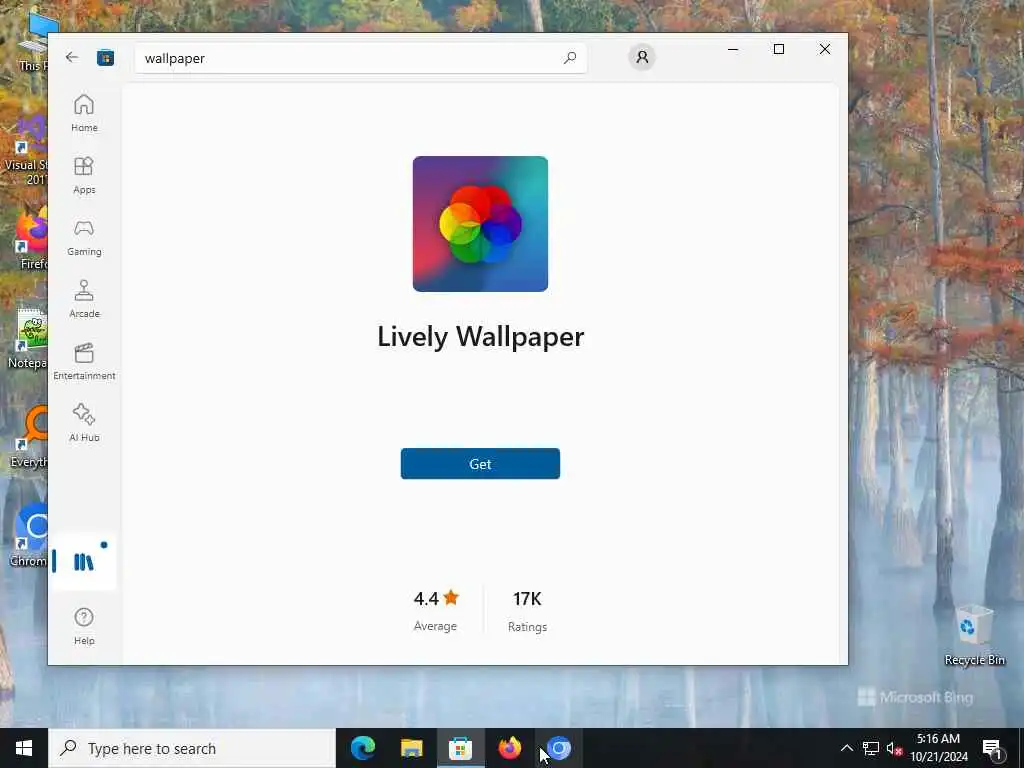Click the orange rating star
Image resolution: width=1024 pixels, height=768 pixels.
[x=451, y=598]
